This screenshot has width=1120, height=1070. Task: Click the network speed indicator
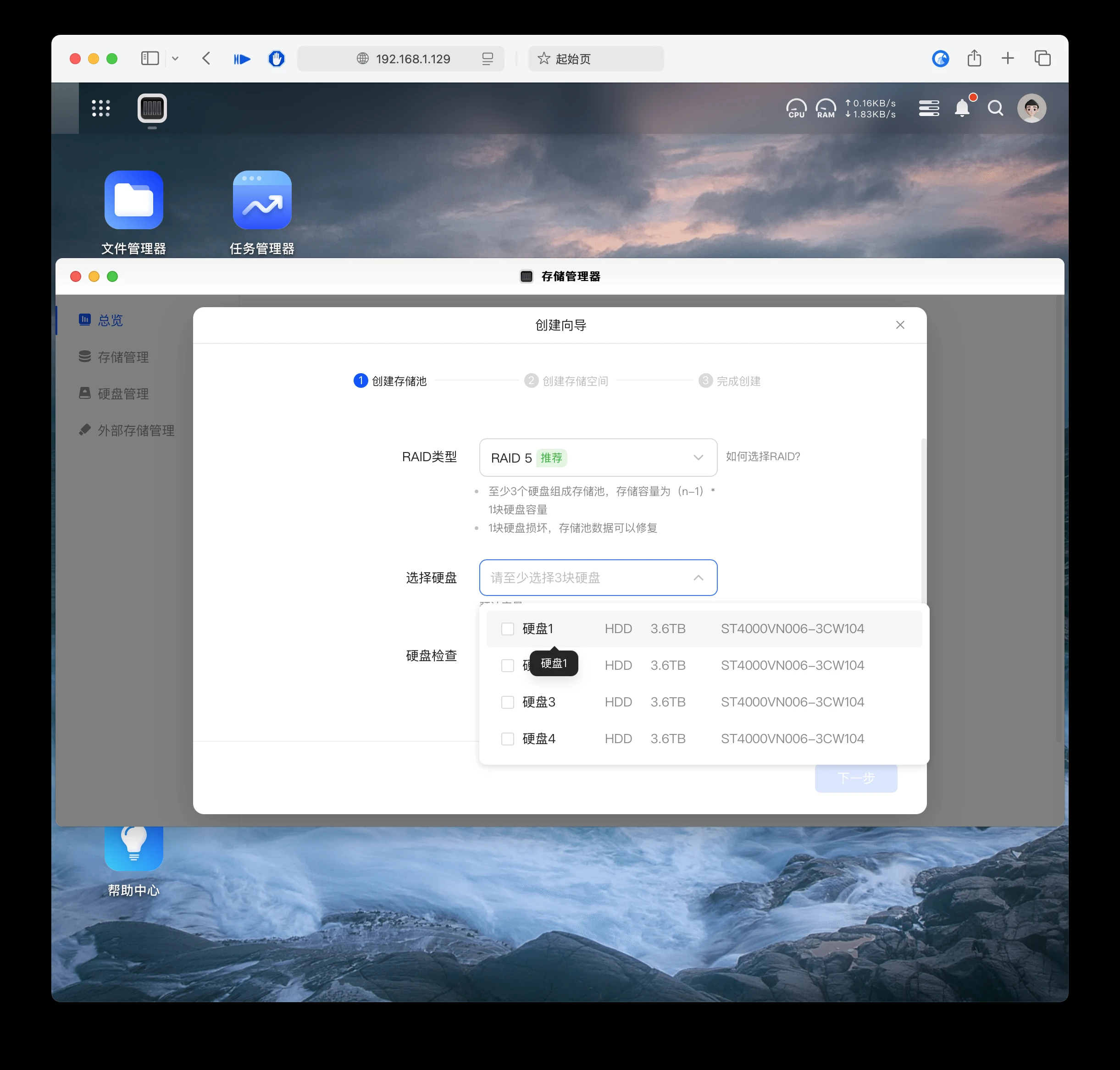pos(870,108)
